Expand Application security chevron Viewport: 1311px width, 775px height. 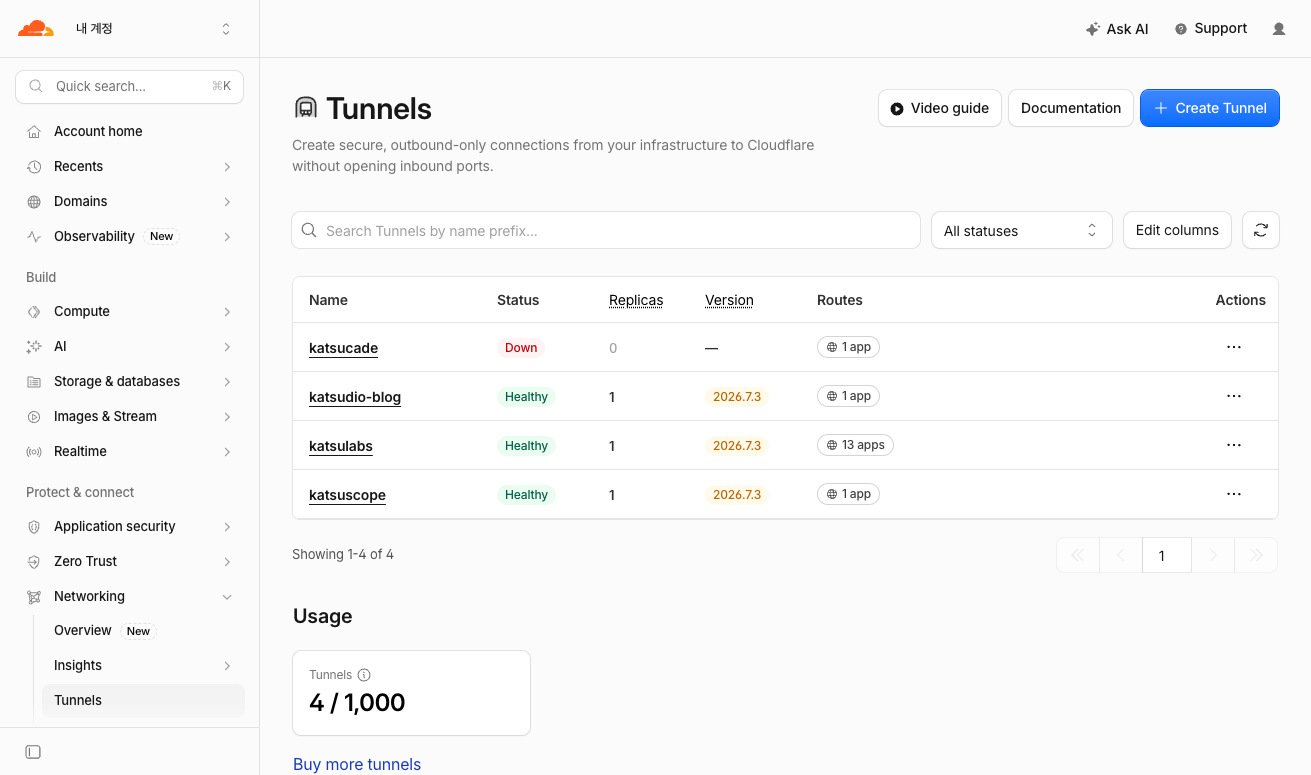coord(227,527)
